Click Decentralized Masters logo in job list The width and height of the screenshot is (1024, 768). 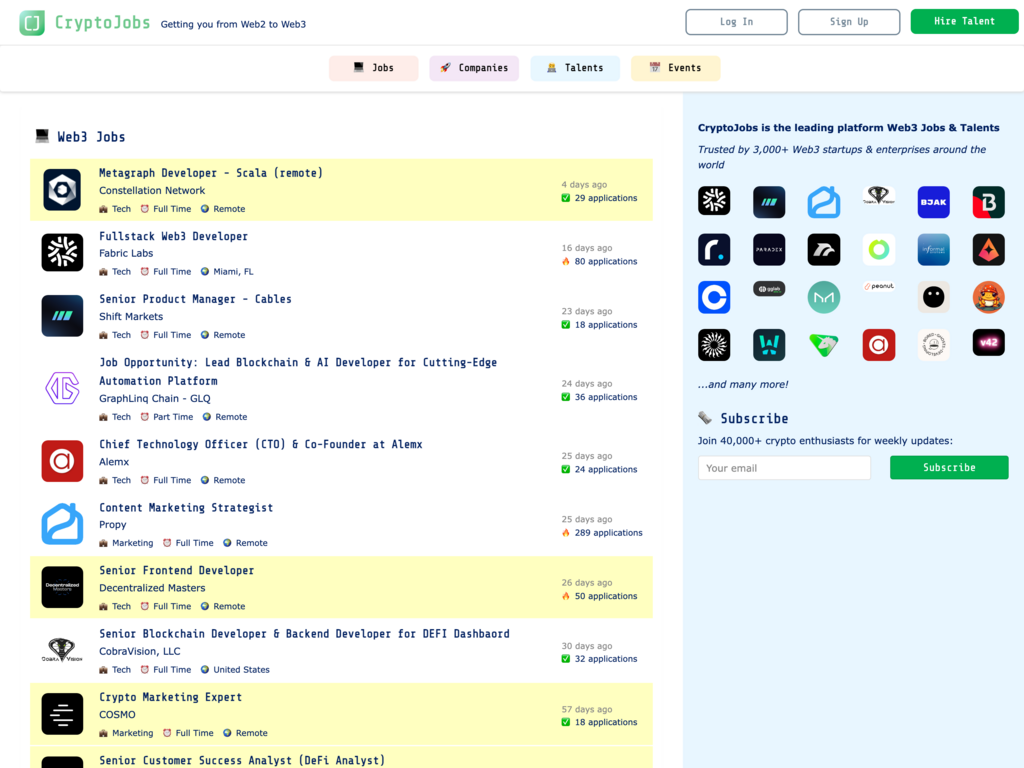(x=62, y=588)
